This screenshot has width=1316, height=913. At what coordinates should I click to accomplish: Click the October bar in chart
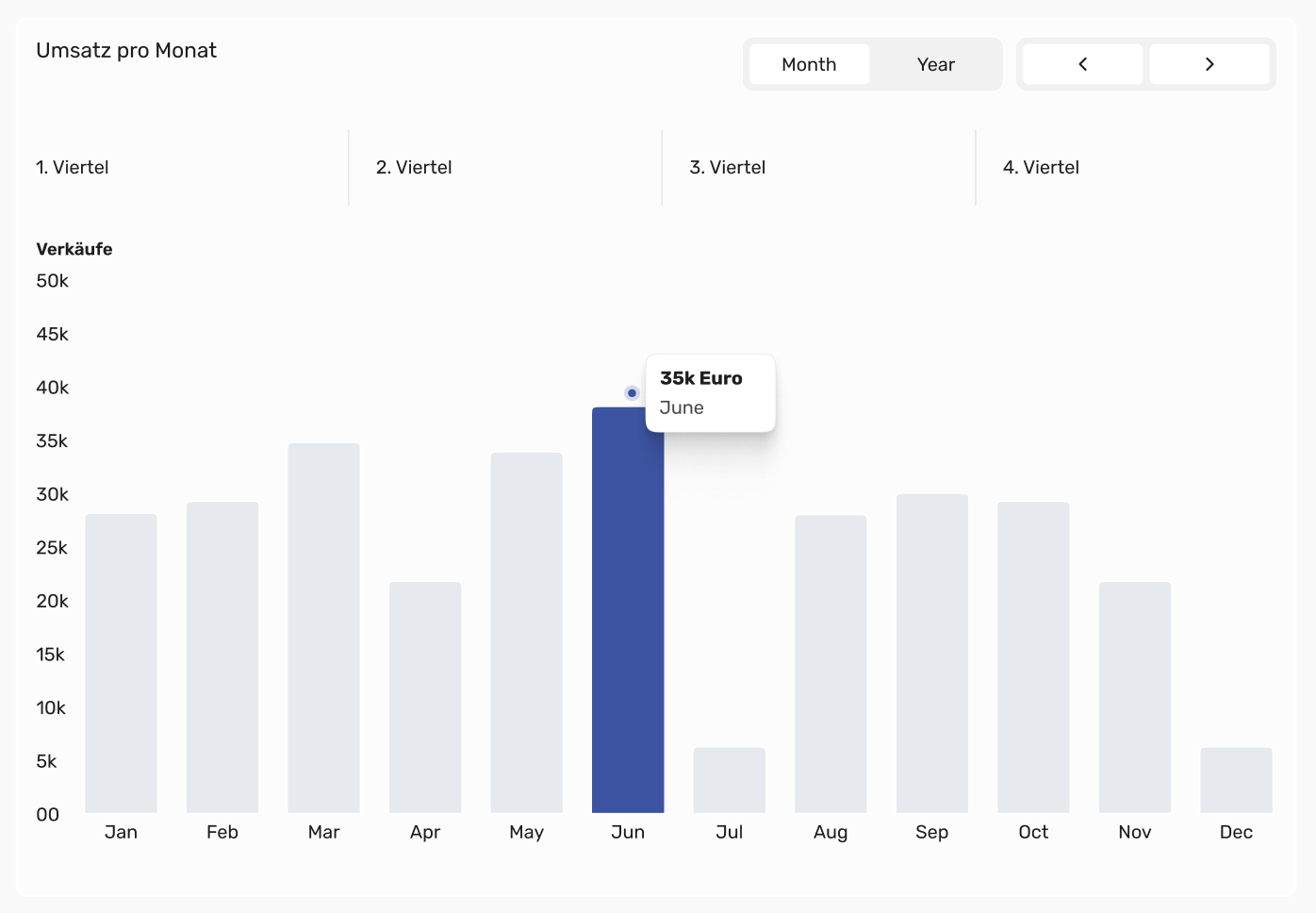click(1033, 657)
